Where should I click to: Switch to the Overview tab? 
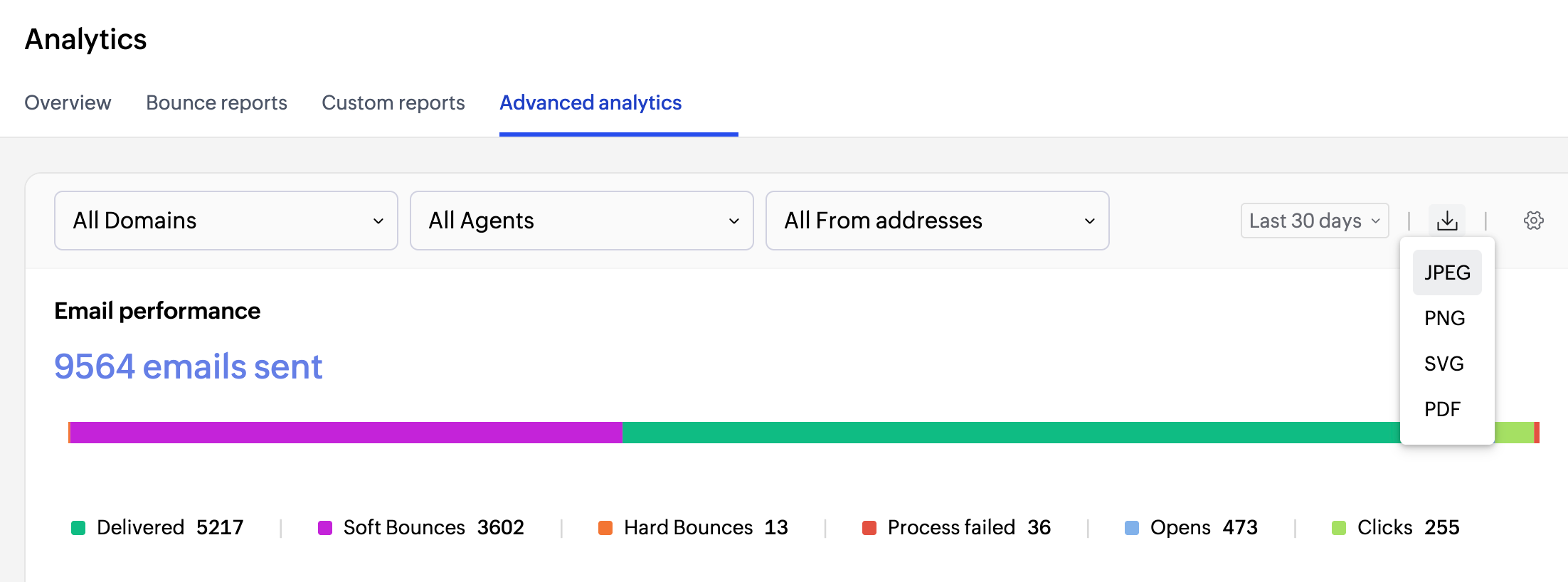click(x=68, y=102)
